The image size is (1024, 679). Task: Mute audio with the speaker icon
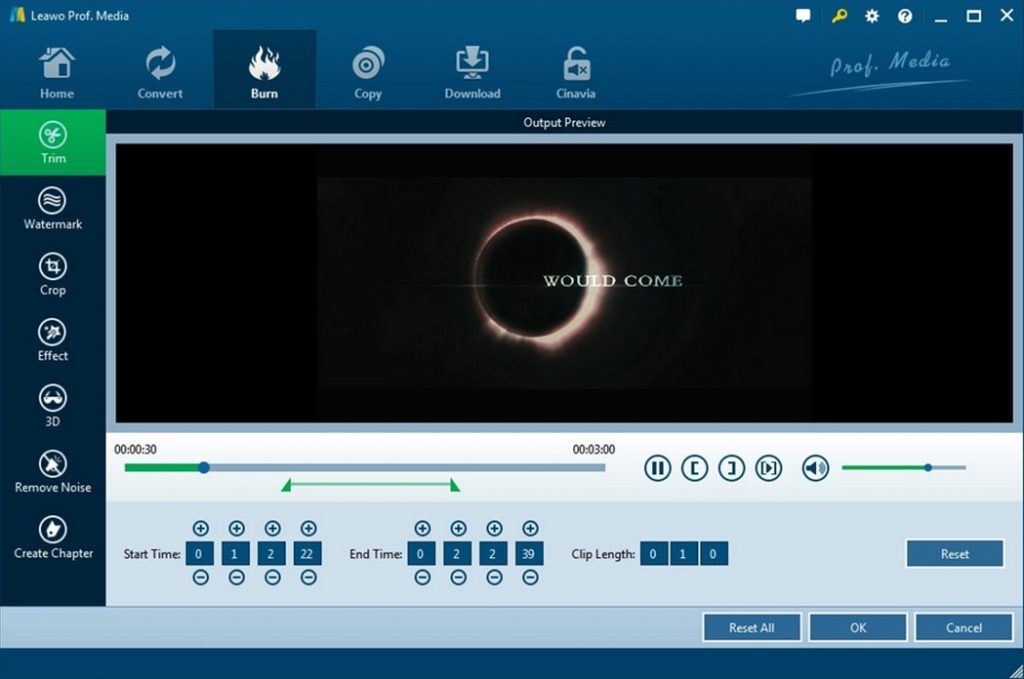(x=814, y=467)
